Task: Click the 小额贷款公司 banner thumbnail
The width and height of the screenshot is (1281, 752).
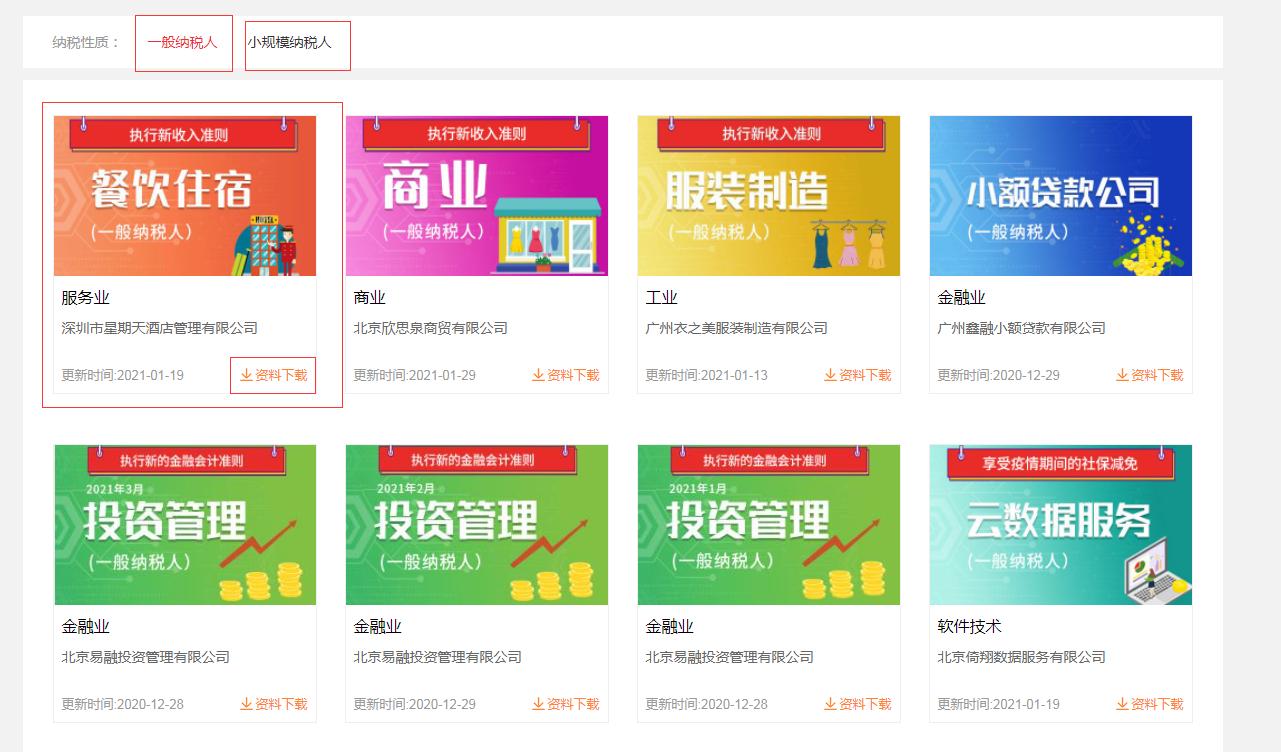Action: pos(1060,195)
